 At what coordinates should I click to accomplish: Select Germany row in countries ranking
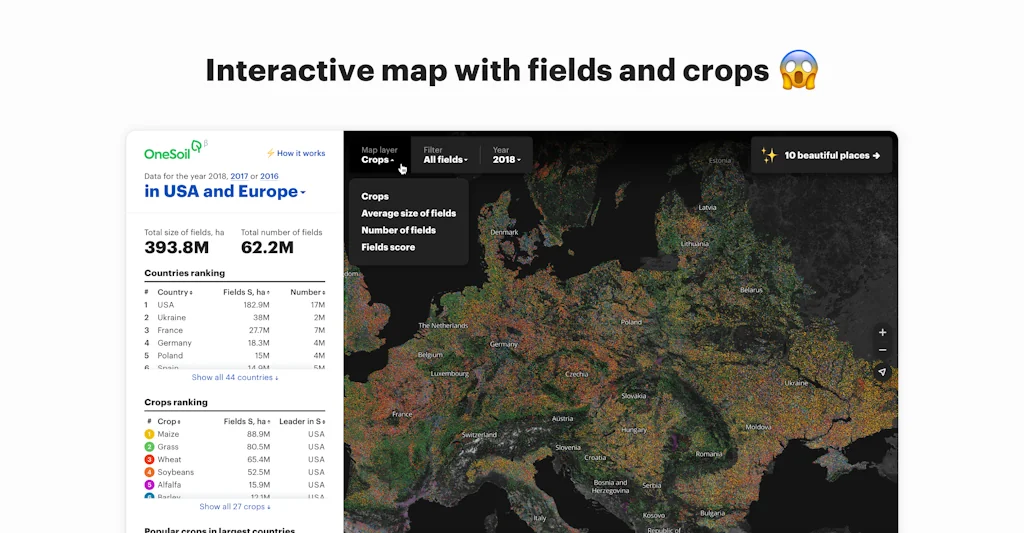tap(234, 343)
